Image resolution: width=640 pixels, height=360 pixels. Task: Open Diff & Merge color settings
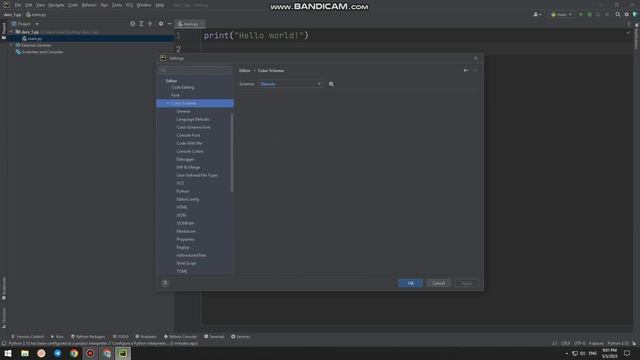[x=188, y=167]
